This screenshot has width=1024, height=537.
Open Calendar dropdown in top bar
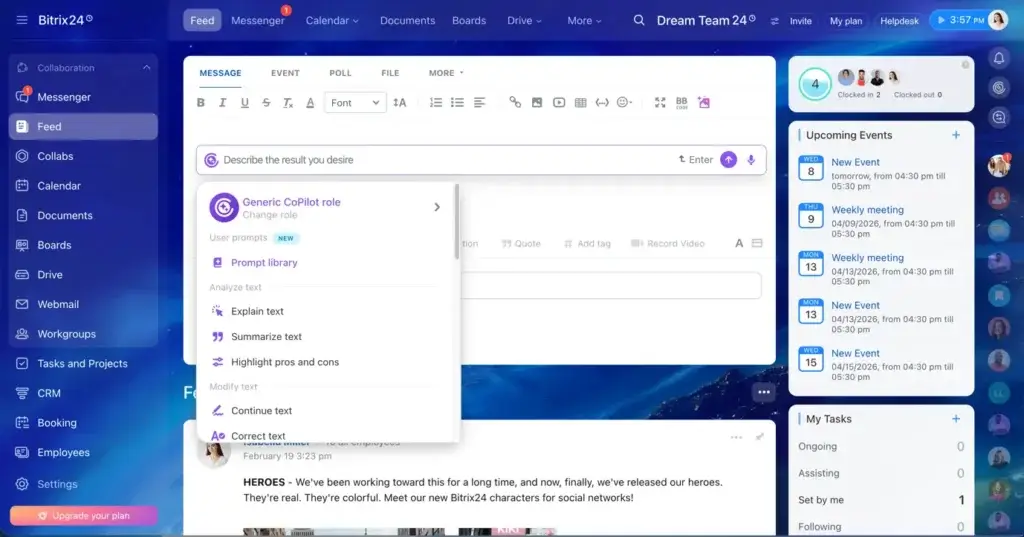click(x=332, y=21)
